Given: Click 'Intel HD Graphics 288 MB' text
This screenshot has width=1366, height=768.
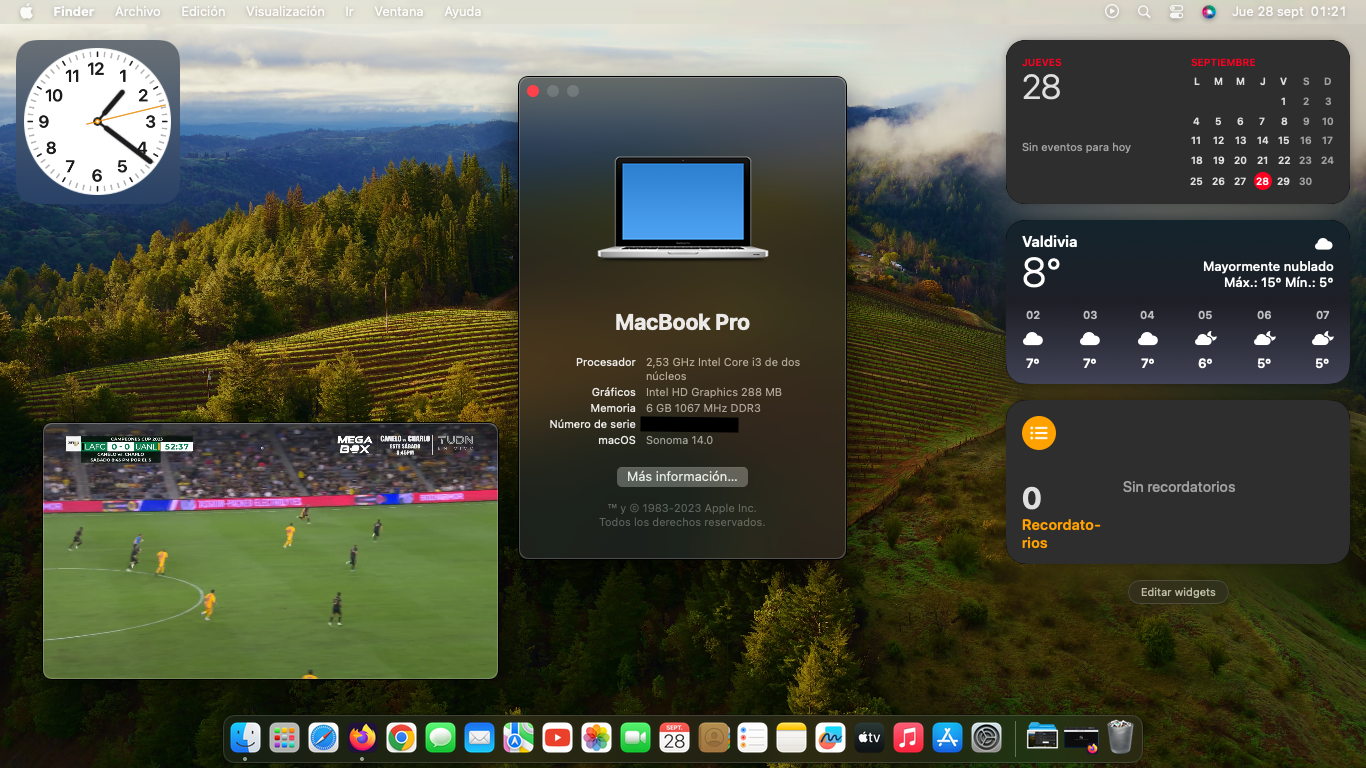Looking at the screenshot, I should click(714, 392).
